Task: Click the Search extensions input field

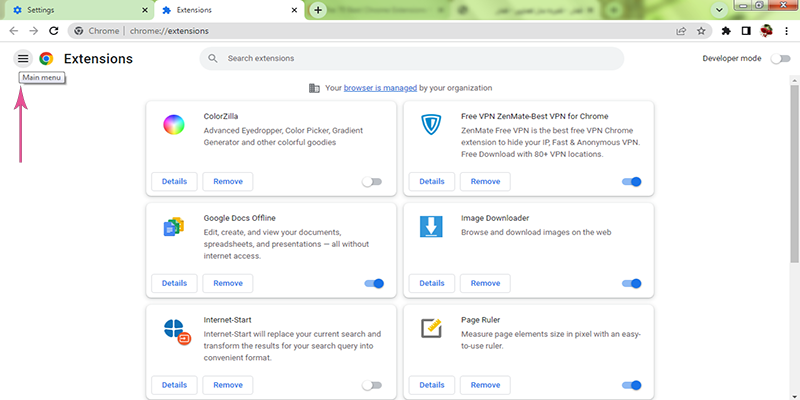Action: click(420, 59)
